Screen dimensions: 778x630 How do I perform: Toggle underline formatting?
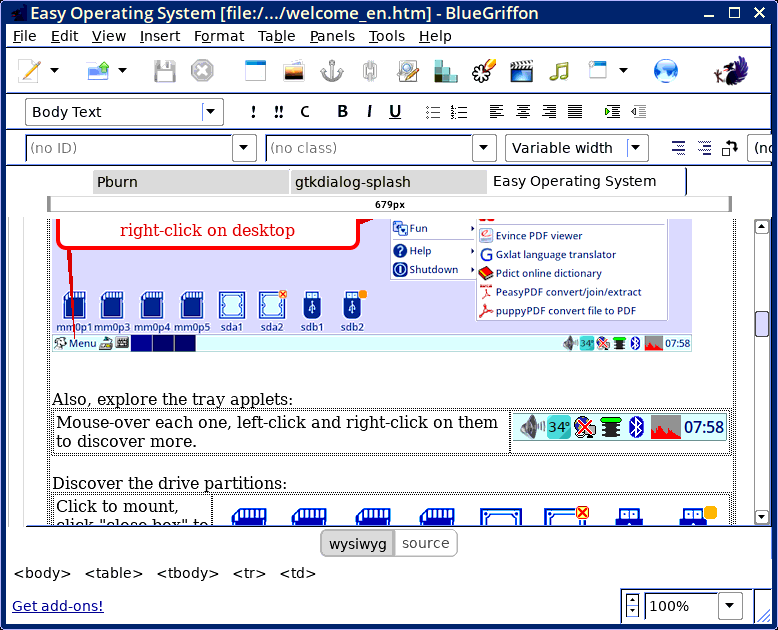[x=395, y=112]
